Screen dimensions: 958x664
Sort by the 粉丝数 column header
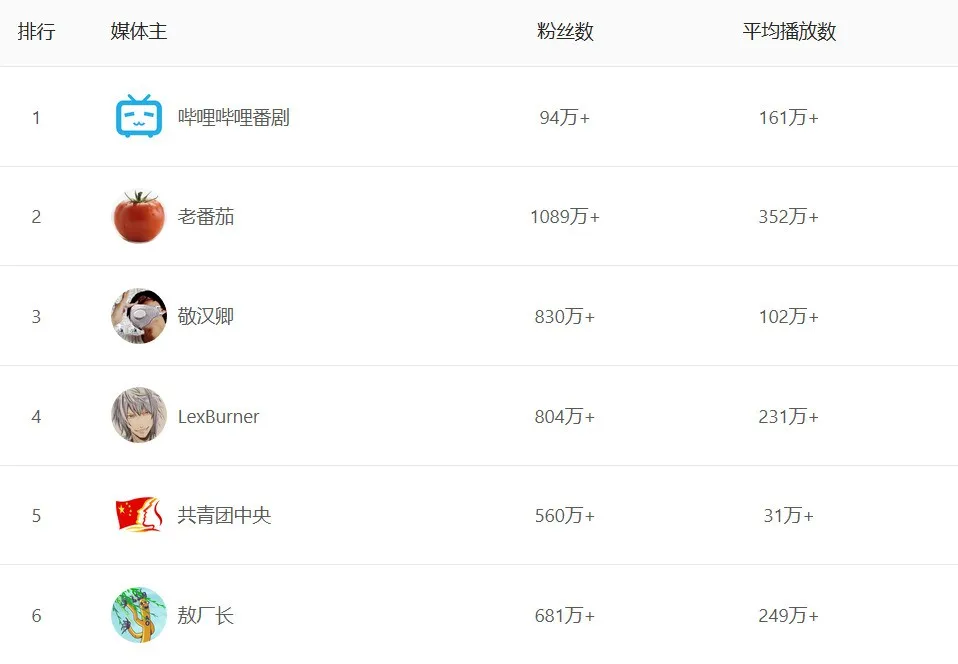coord(565,32)
